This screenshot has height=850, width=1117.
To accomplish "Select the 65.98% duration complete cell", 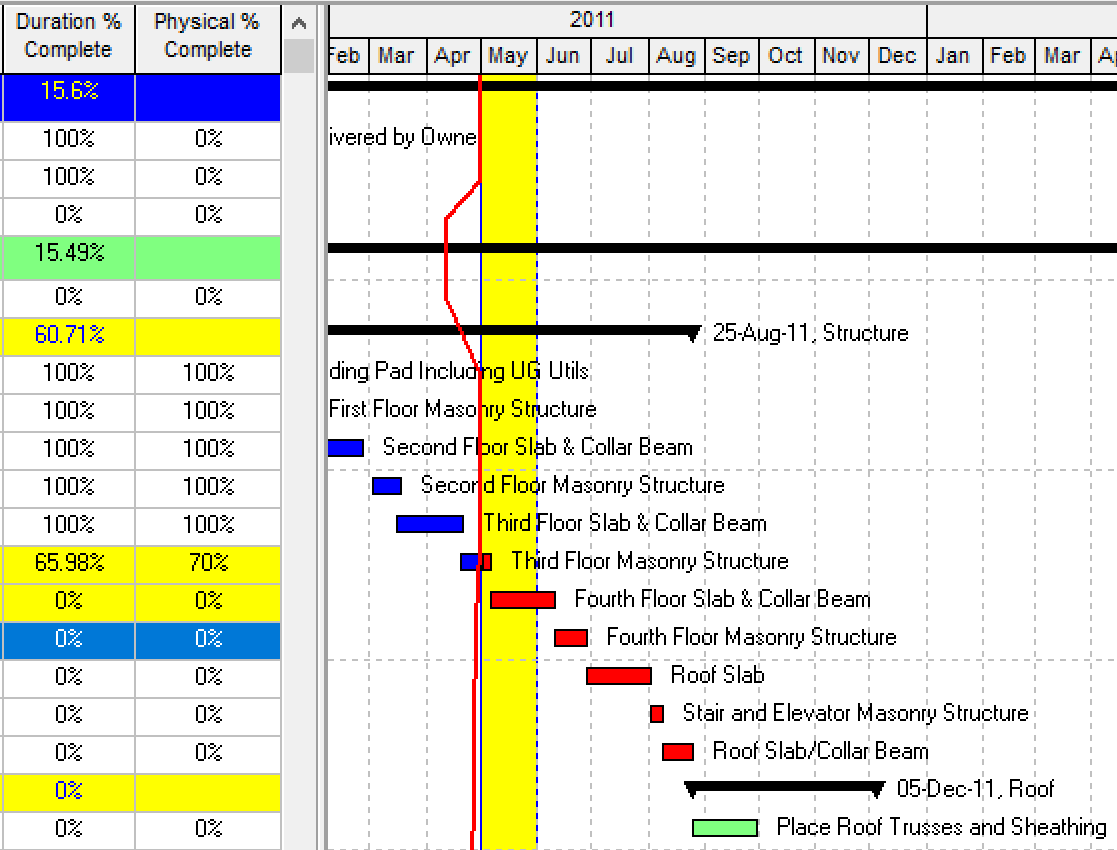I will (x=68, y=562).
